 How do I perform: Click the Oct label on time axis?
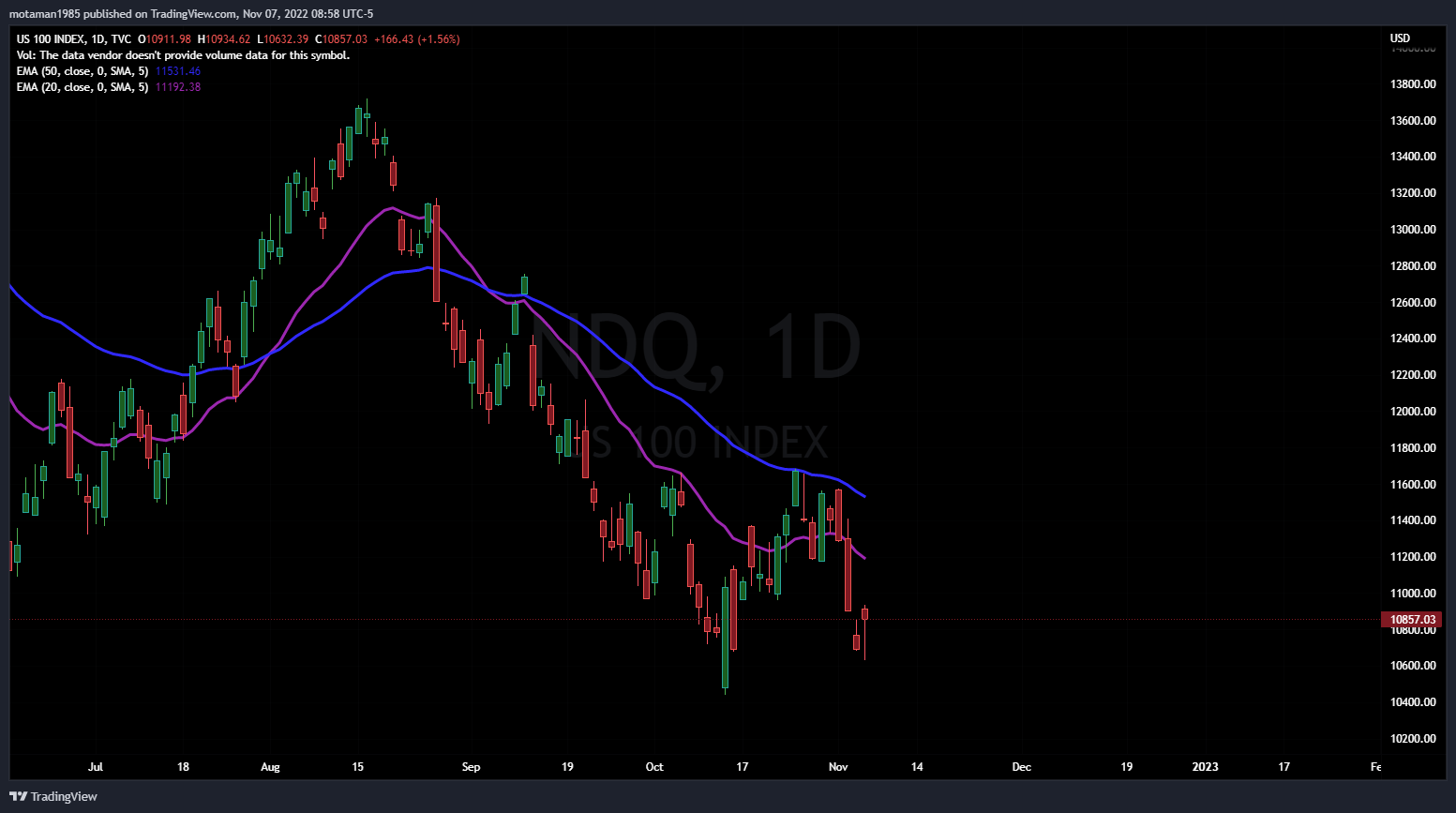[654, 767]
